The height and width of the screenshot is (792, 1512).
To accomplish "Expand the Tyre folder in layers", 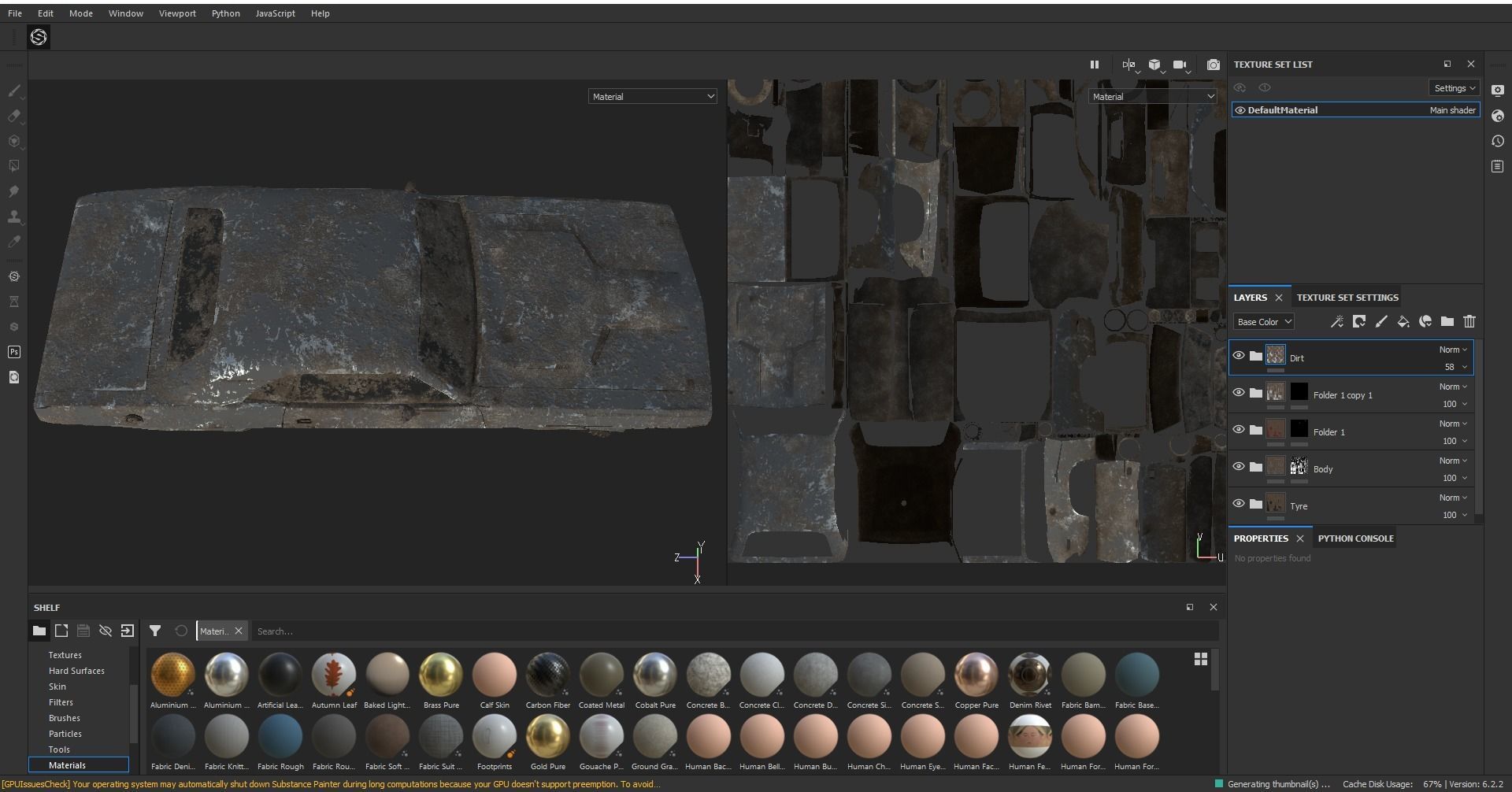I will pyautogui.click(x=1256, y=504).
